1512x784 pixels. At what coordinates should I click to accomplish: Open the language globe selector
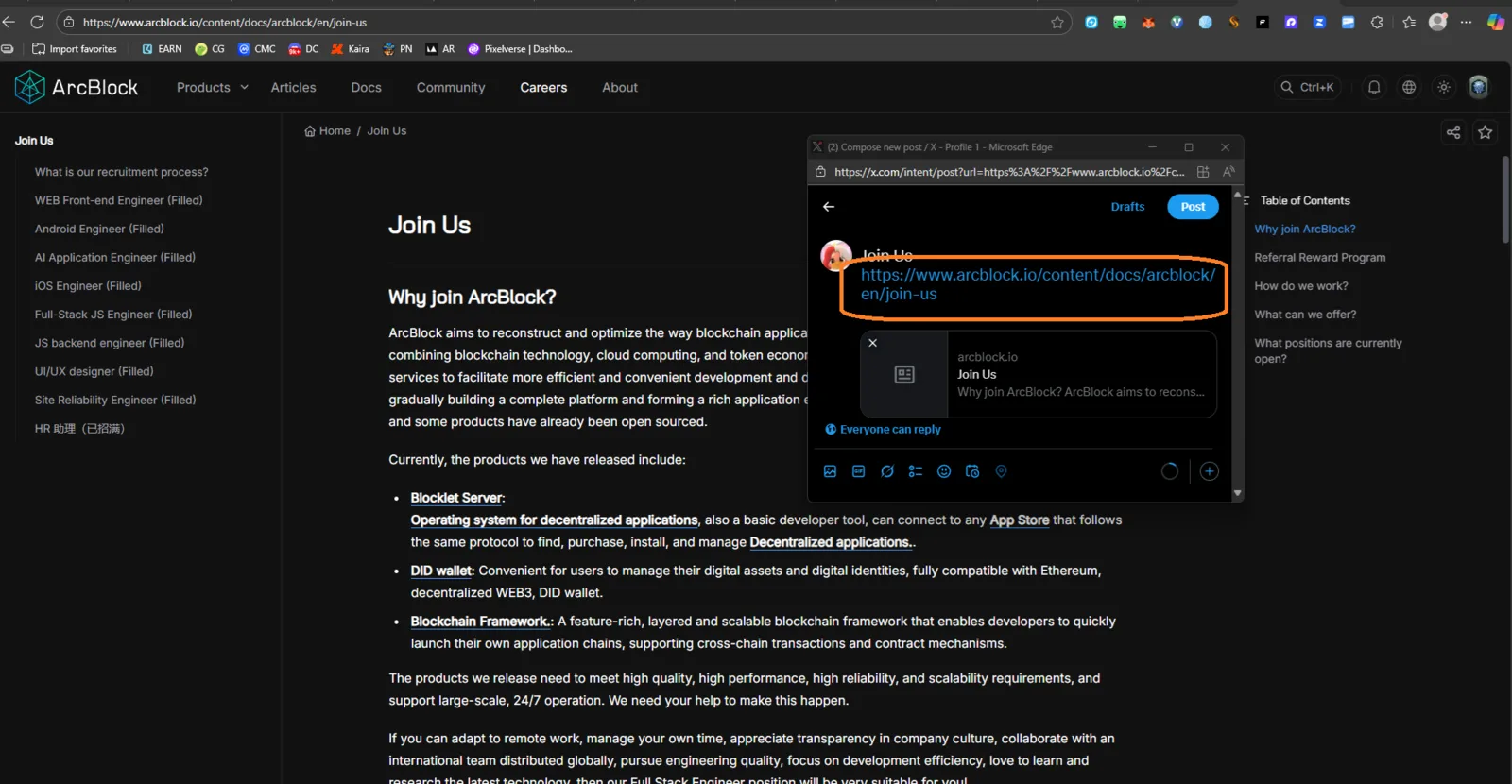[1409, 87]
